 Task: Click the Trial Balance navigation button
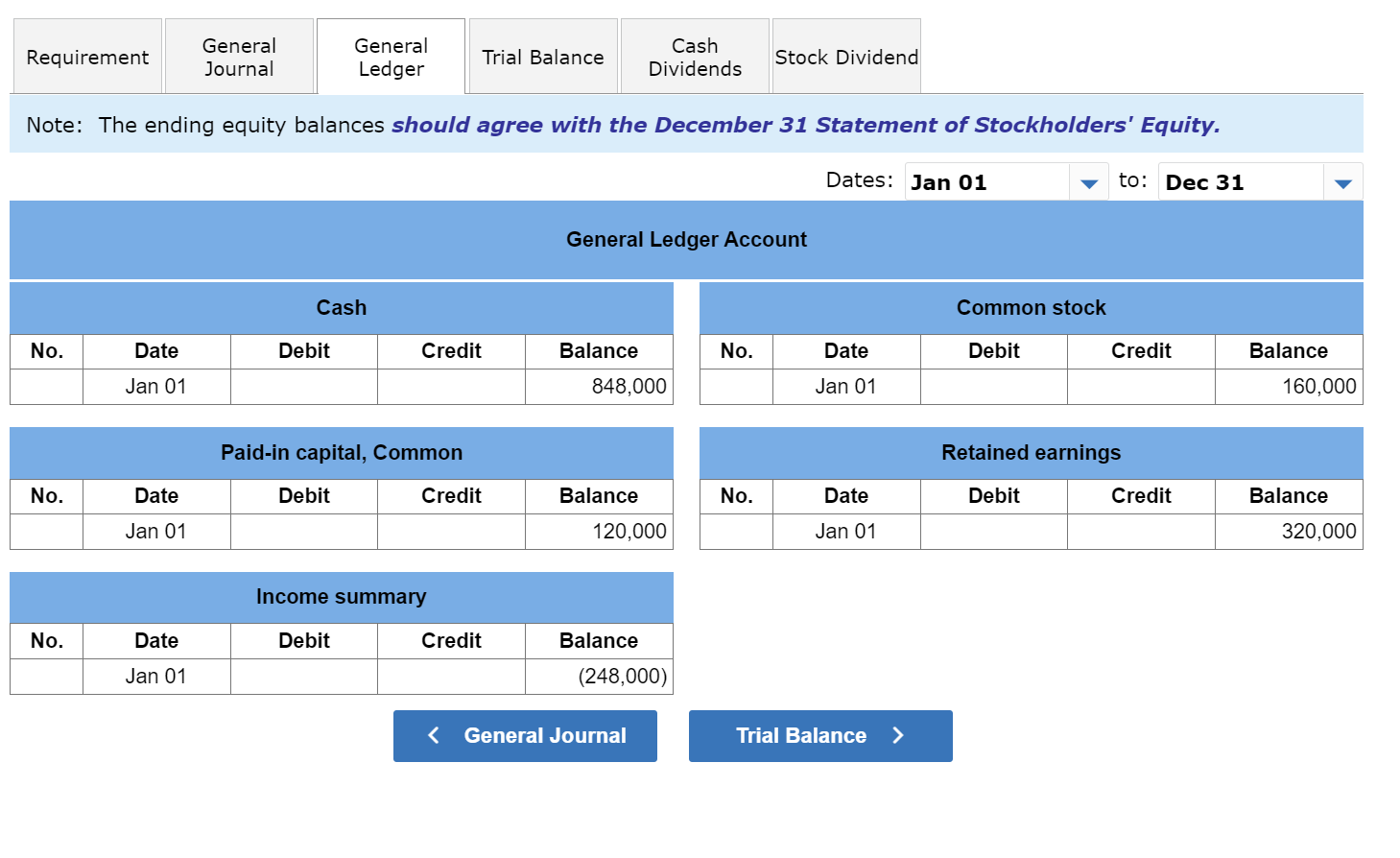820,736
